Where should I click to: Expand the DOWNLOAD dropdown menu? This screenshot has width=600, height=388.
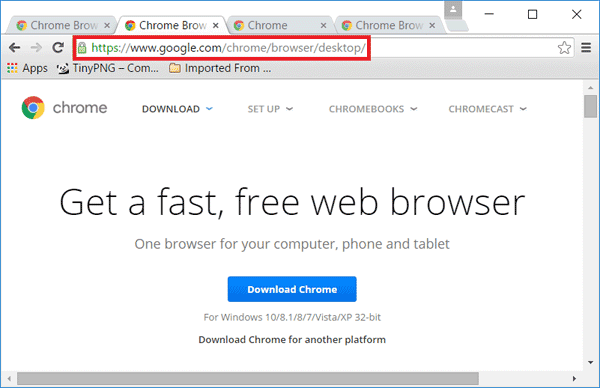tap(177, 109)
